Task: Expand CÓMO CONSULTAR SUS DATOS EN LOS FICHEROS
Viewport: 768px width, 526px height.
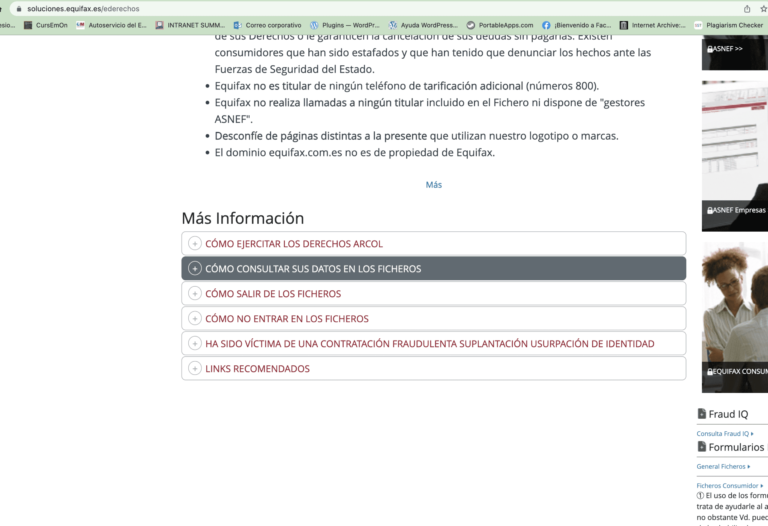Action: coord(433,268)
